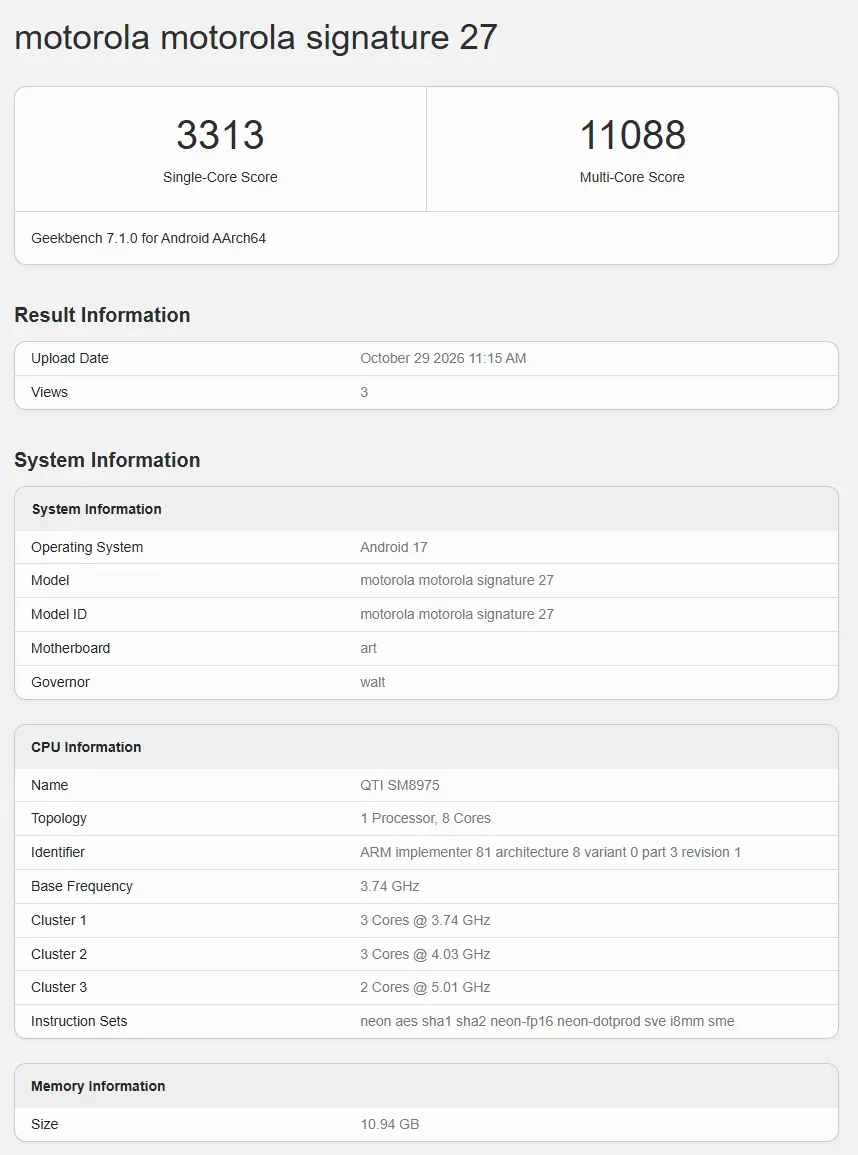Select the single-core score 3313
This screenshot has width=858, height=1155.
(220, 135)
